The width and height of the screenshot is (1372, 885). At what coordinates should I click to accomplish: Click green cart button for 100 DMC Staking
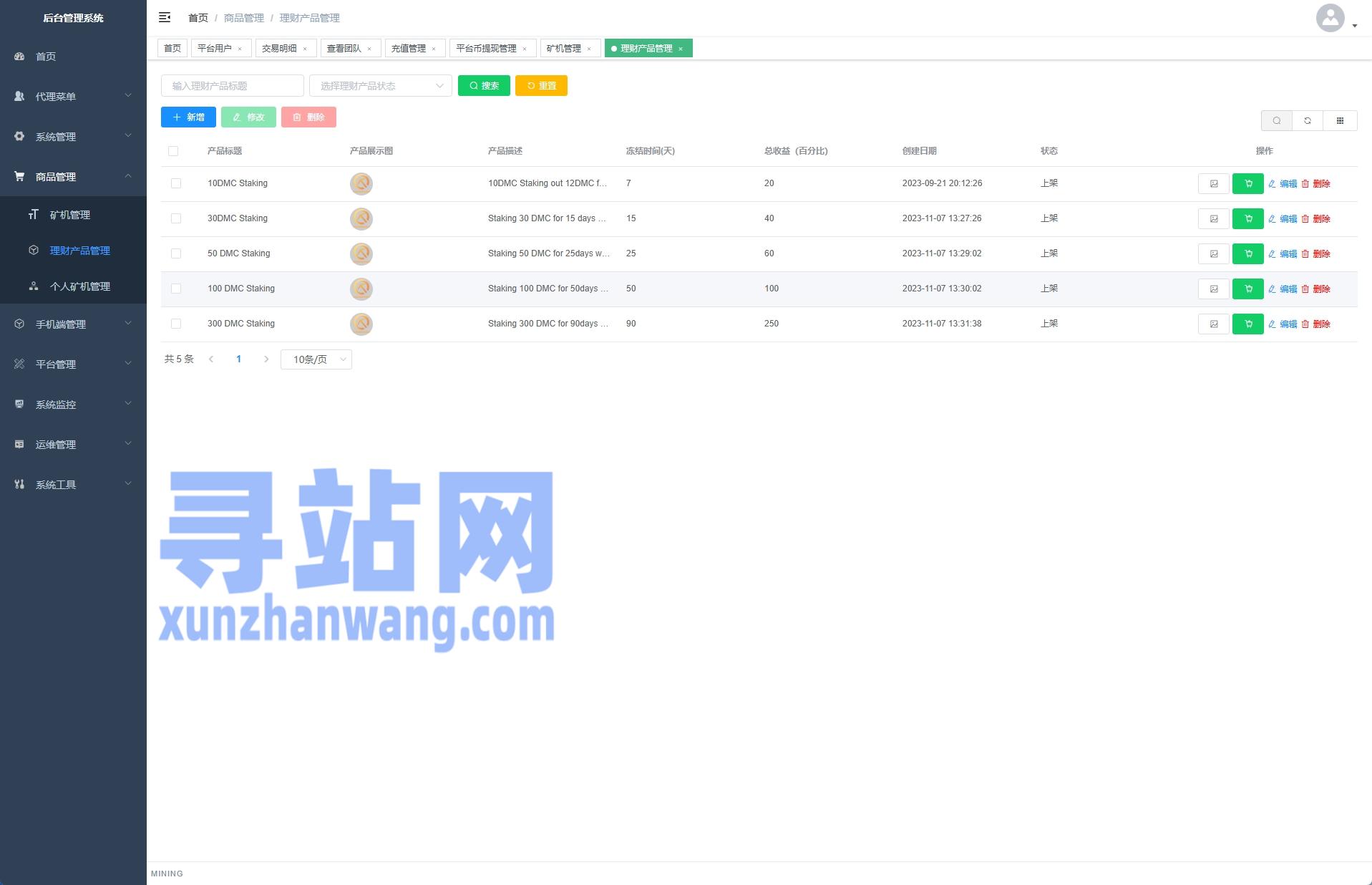1247,289
